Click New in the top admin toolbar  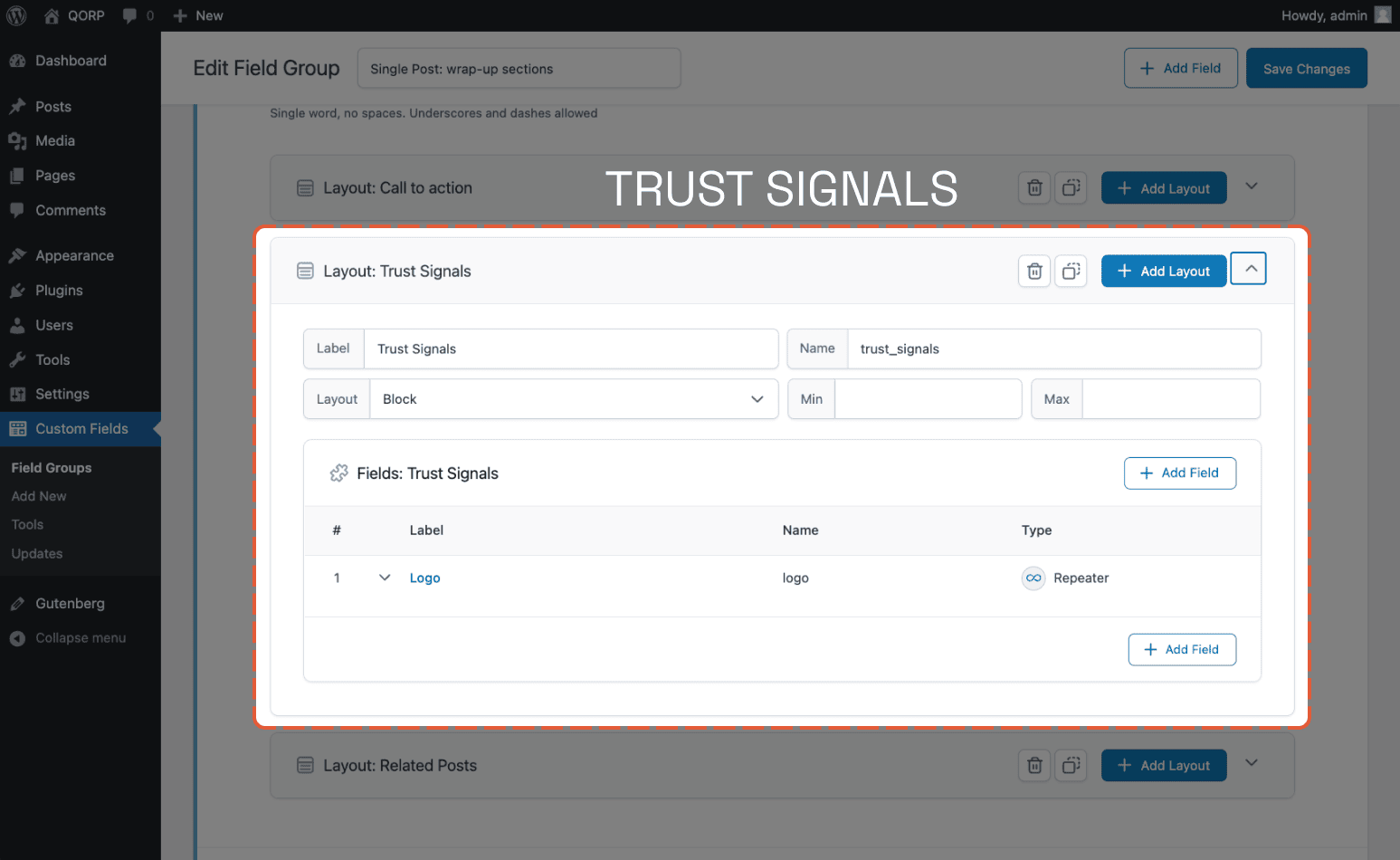[197, 15]
